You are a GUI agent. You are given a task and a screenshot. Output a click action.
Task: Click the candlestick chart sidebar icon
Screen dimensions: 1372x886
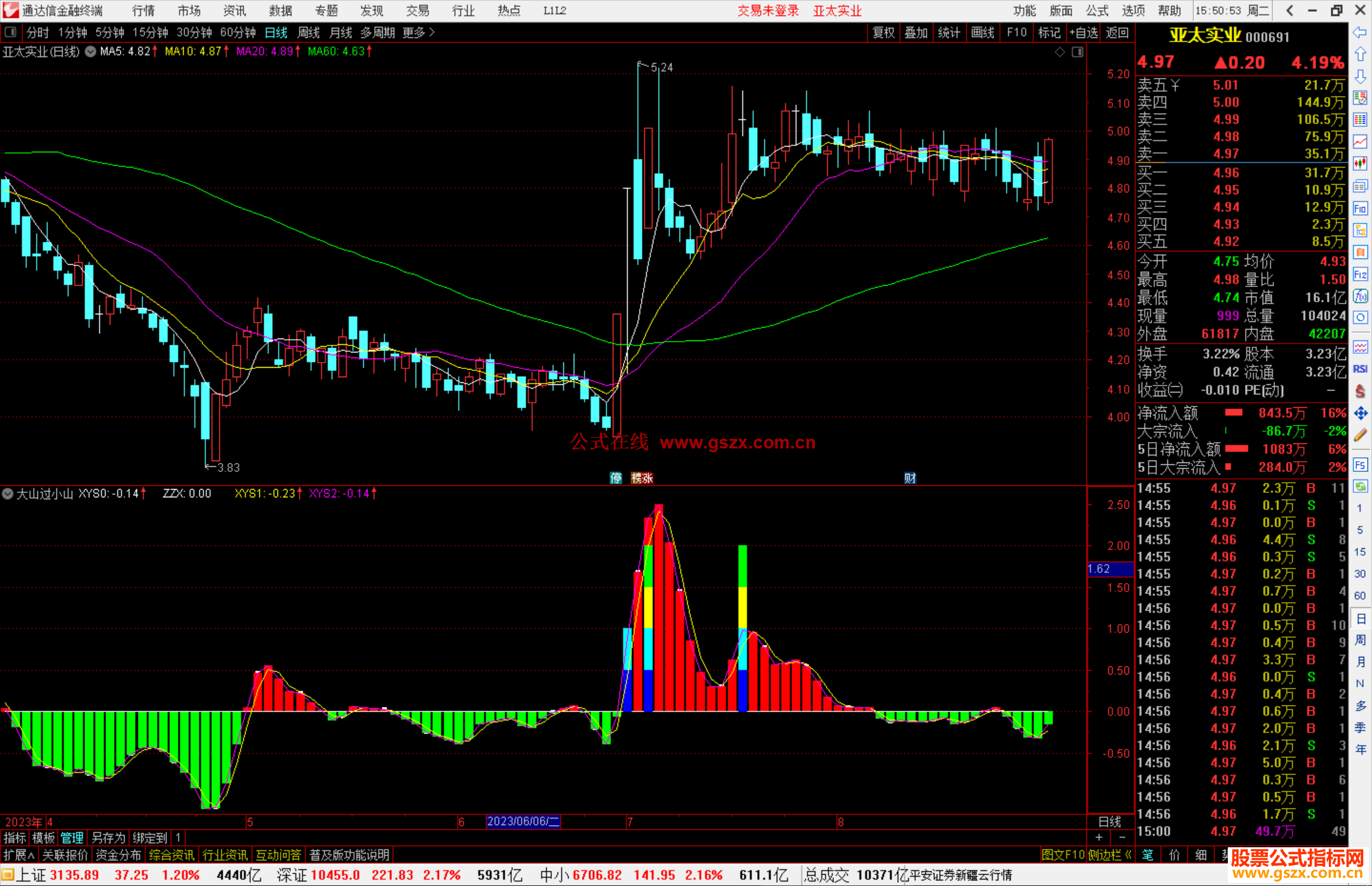(x=1360, y=164)
